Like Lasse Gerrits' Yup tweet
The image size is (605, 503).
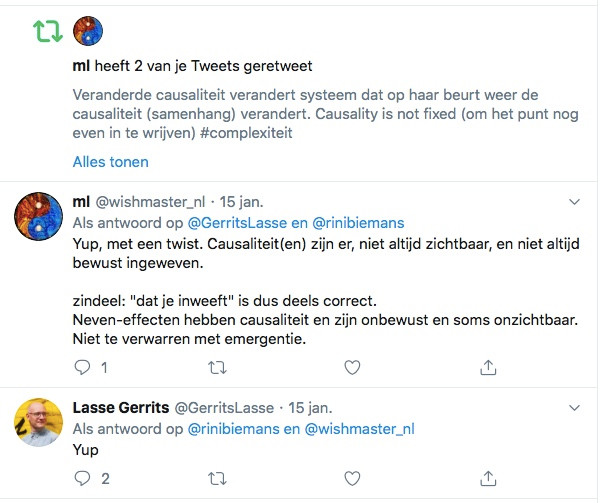352,478
